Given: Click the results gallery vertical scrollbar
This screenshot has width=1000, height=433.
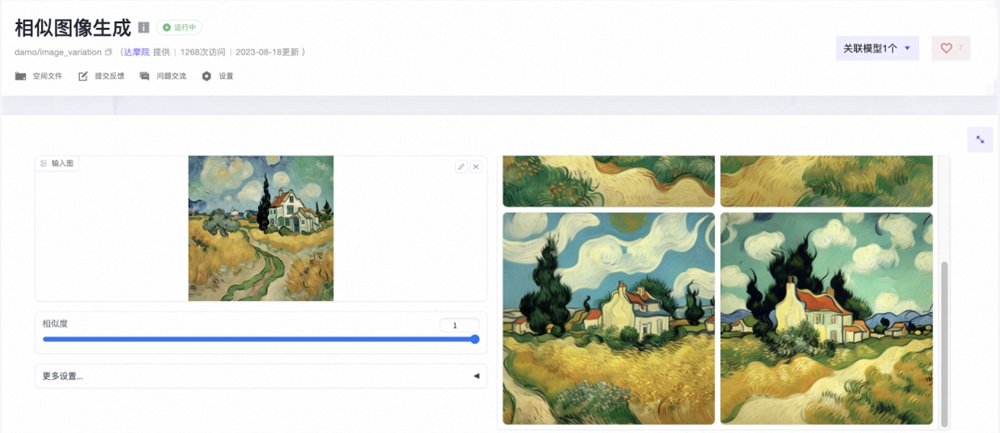Looking at the screenshot, I should pyautogui.click(x=944, y=340).
